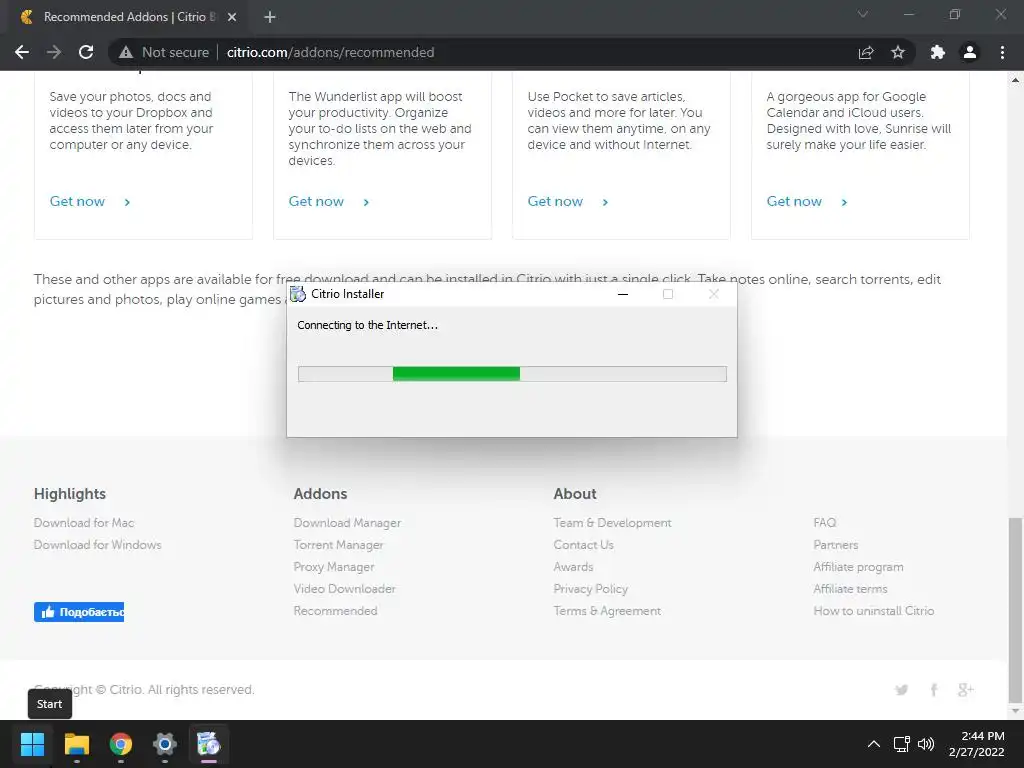Image resolution: width=1024 pixels, height=768 pixels.
Task: Open Affiliate terms link
Action: pyautogui.click(x=850, y=588)
